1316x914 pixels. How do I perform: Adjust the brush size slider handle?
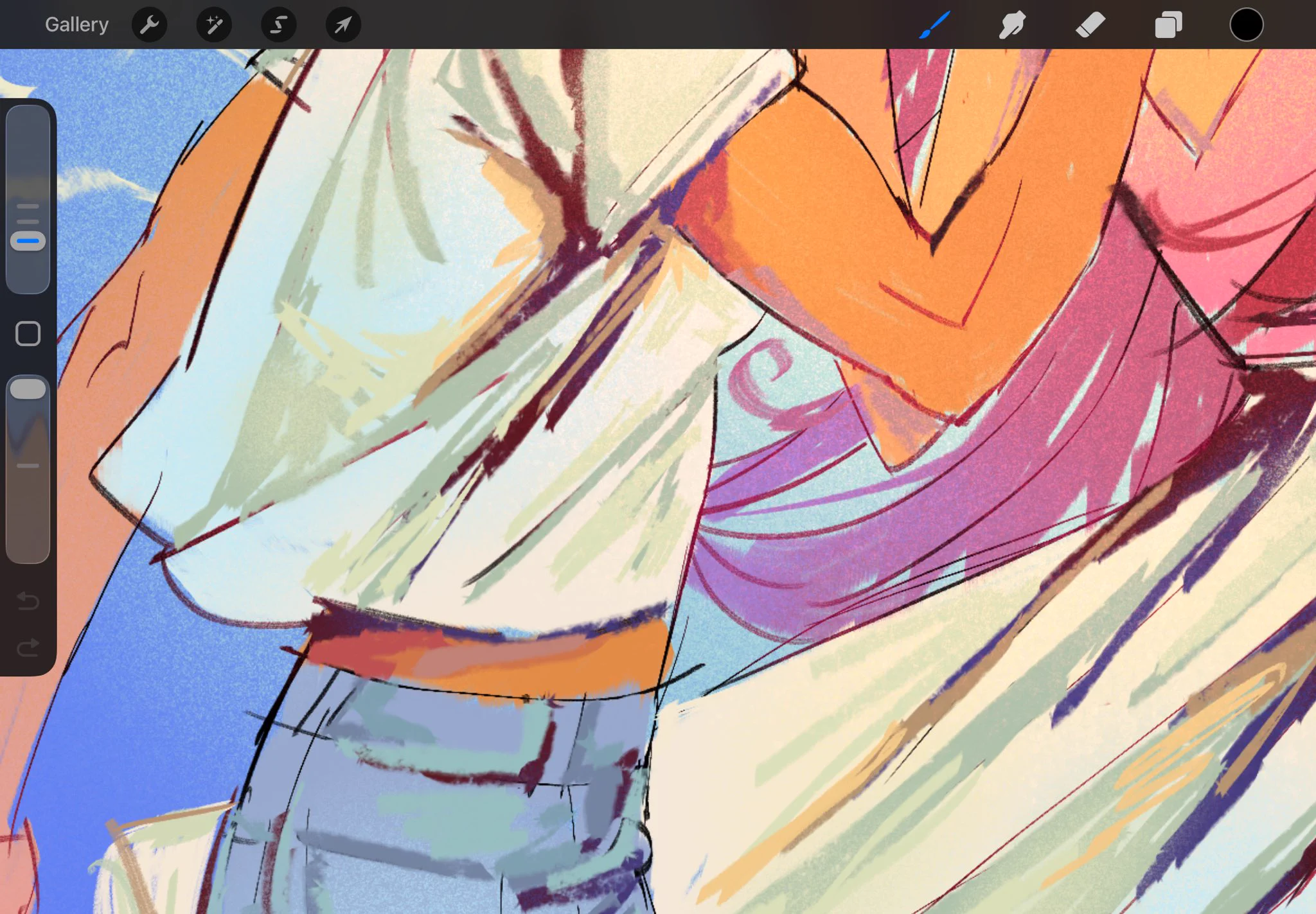pos(28,242)
